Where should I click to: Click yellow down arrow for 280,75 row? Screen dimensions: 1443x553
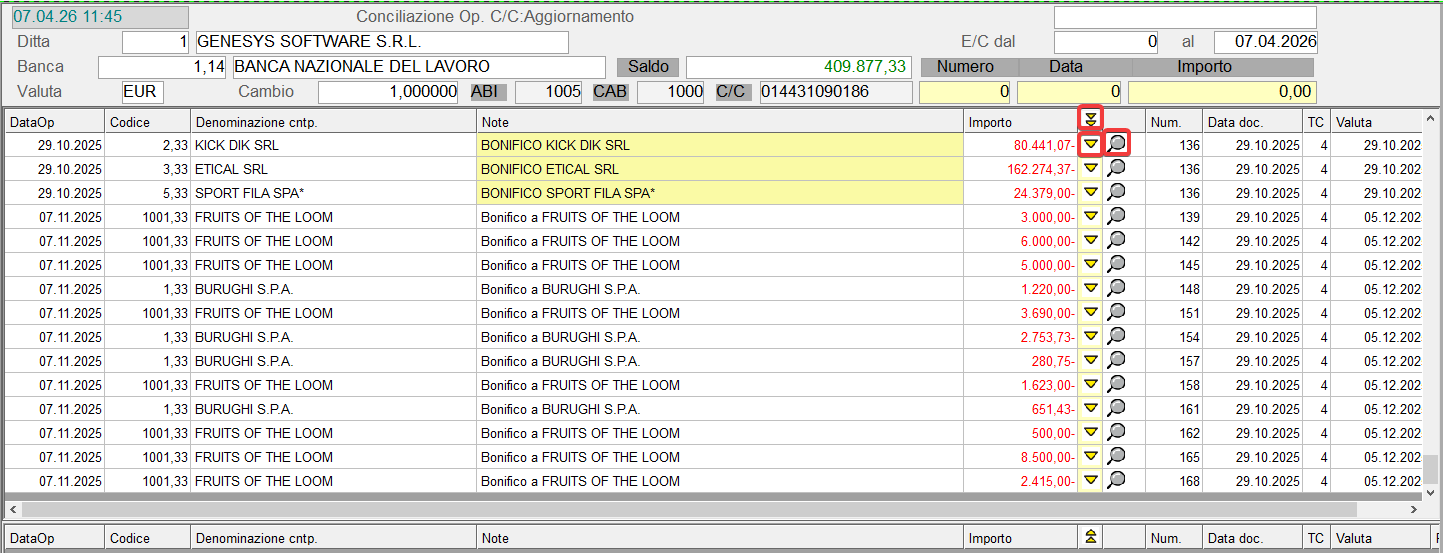[x=1090, y=361]
